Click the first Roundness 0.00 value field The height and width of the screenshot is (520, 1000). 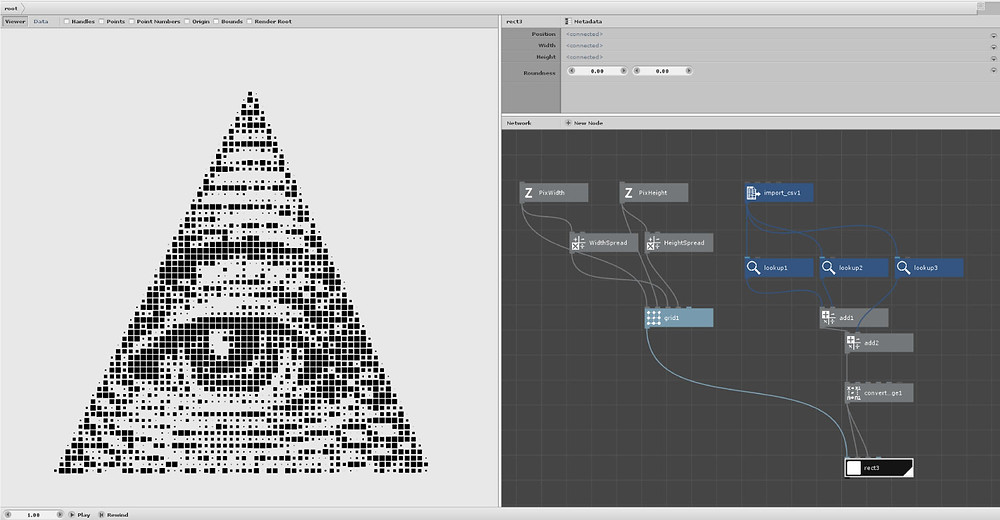597,71
